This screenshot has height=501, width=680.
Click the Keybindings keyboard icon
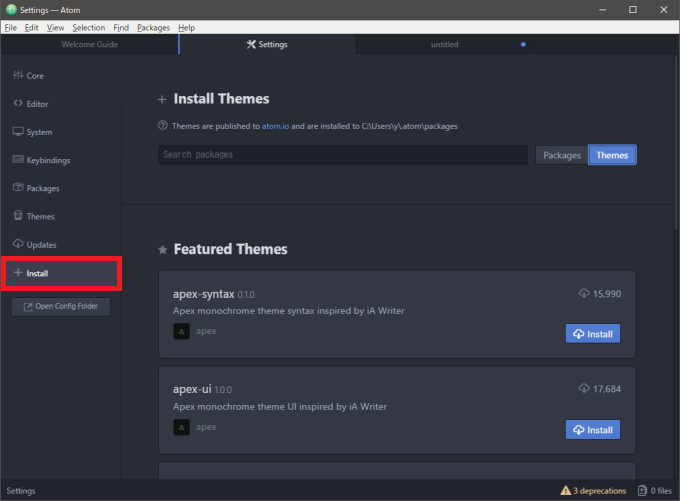(x=18, y=159)
